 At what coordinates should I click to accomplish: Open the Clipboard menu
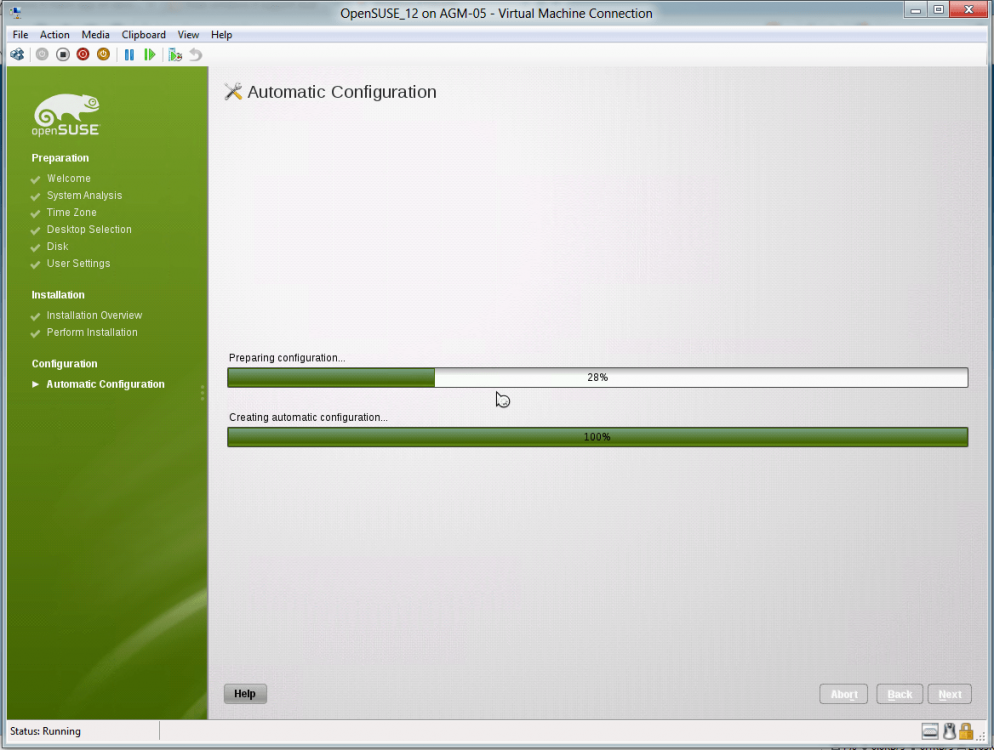(x=144, y=34)
